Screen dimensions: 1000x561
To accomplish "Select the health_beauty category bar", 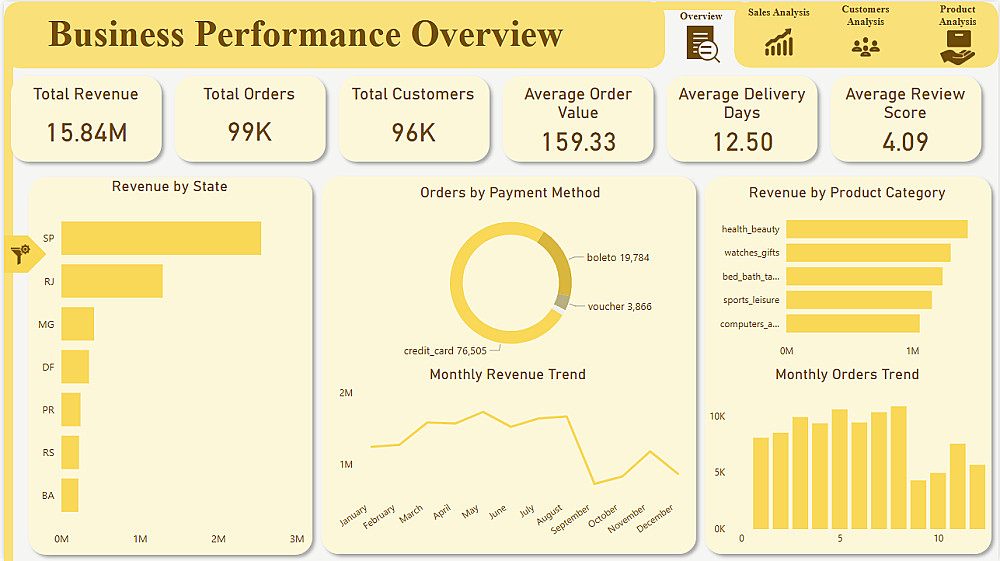I will click(x=877, y=229).
